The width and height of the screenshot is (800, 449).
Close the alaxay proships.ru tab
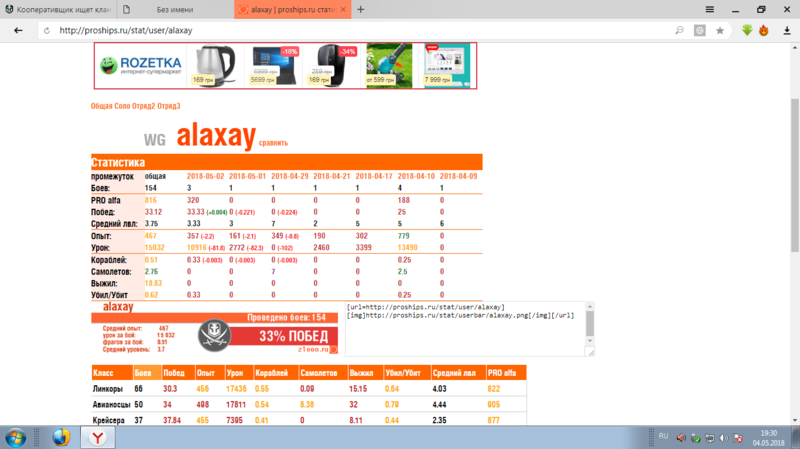tap(343, 9)
